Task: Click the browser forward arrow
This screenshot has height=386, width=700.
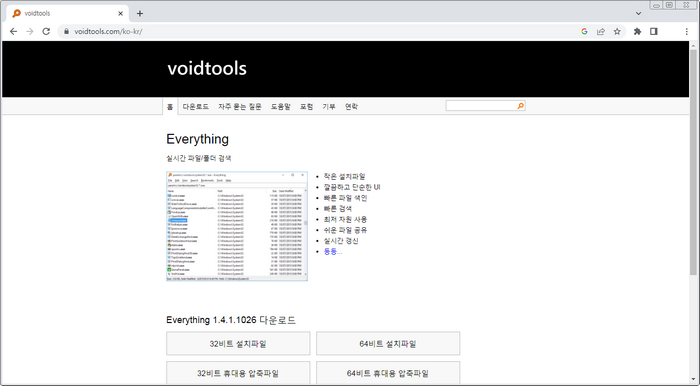Action: coord(29,31)
